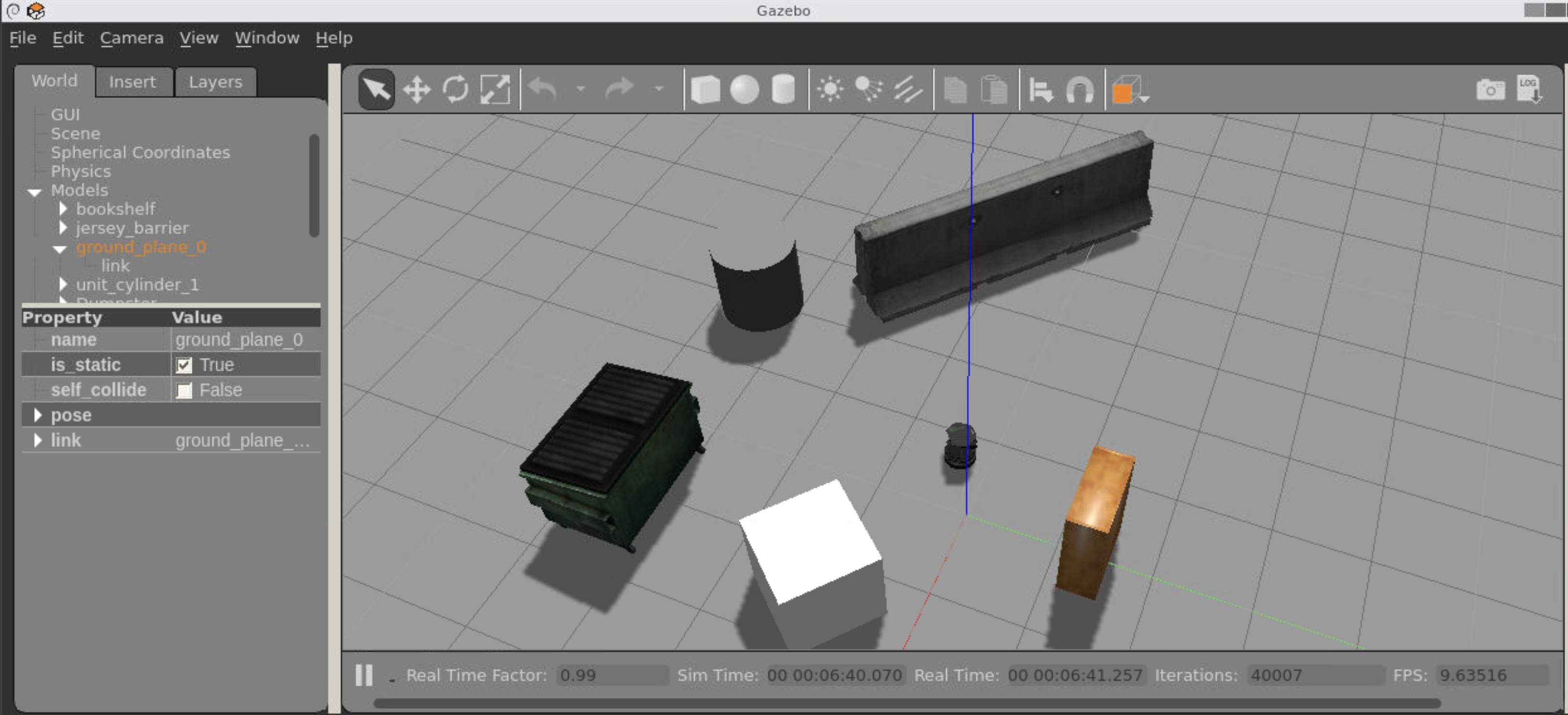1568x715 pixels.
Task: Select the scale tool
Action: (x=495, y=88)
